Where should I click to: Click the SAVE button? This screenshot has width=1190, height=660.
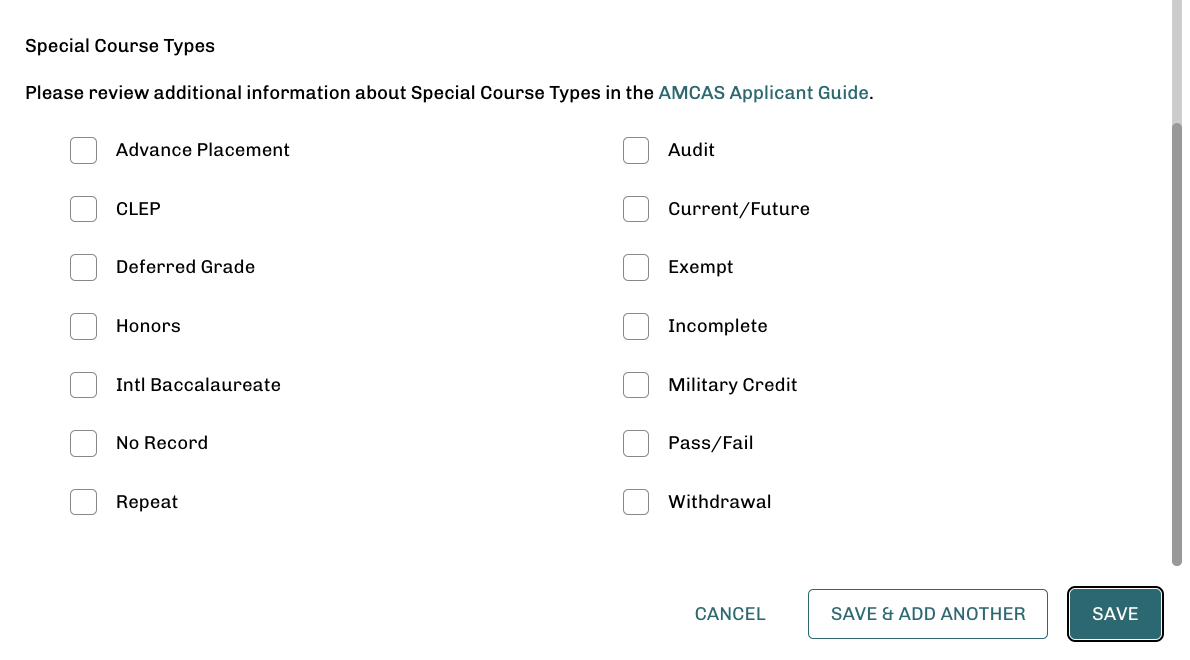1114,613
